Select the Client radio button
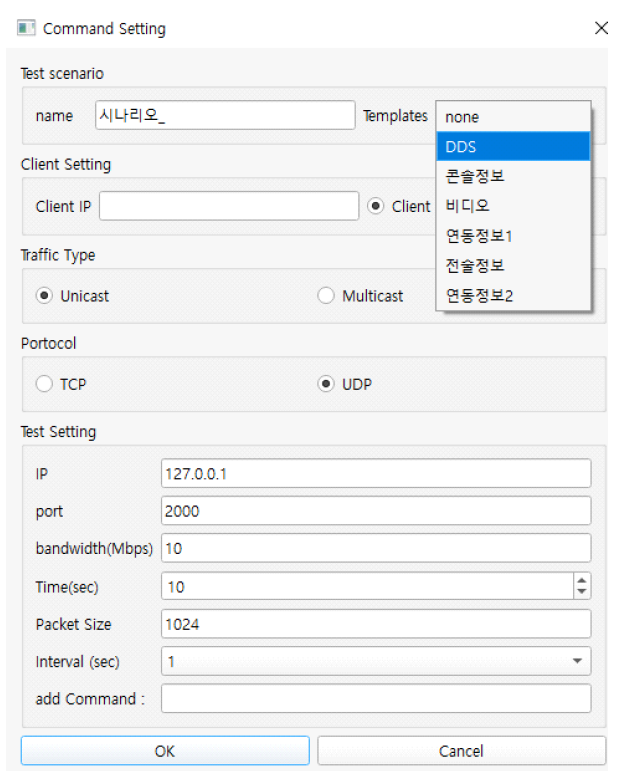Viewport: 618px width, 780px height. [376, 206]
